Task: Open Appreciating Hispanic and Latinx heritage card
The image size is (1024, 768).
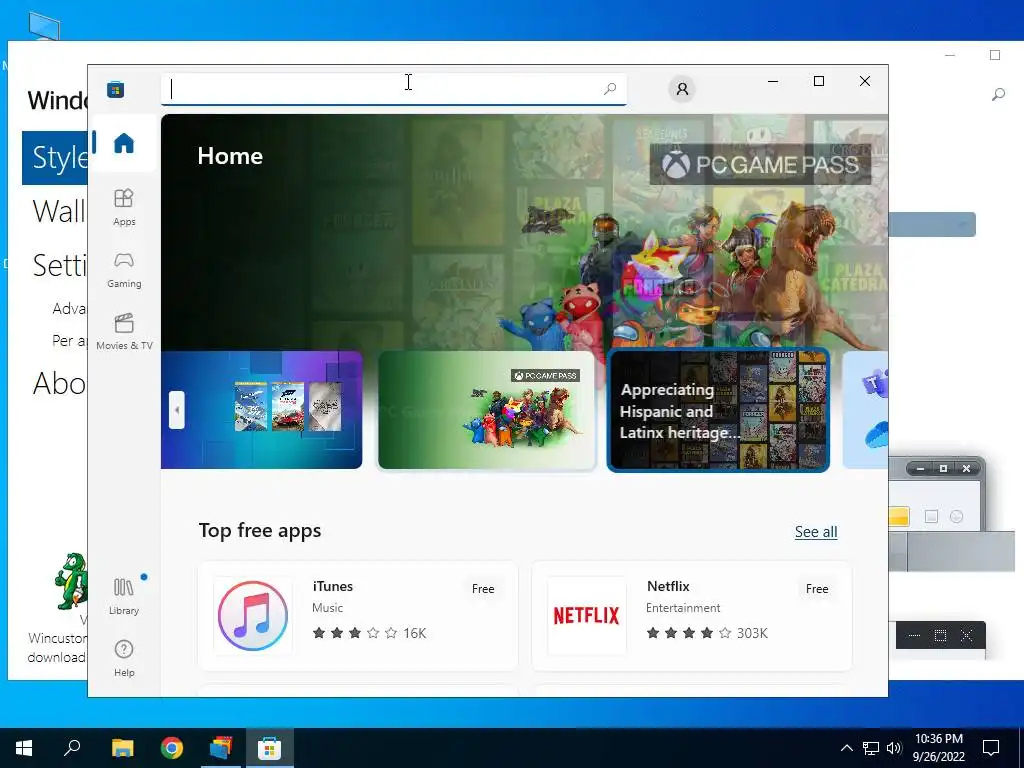Action: coord(718,410)
